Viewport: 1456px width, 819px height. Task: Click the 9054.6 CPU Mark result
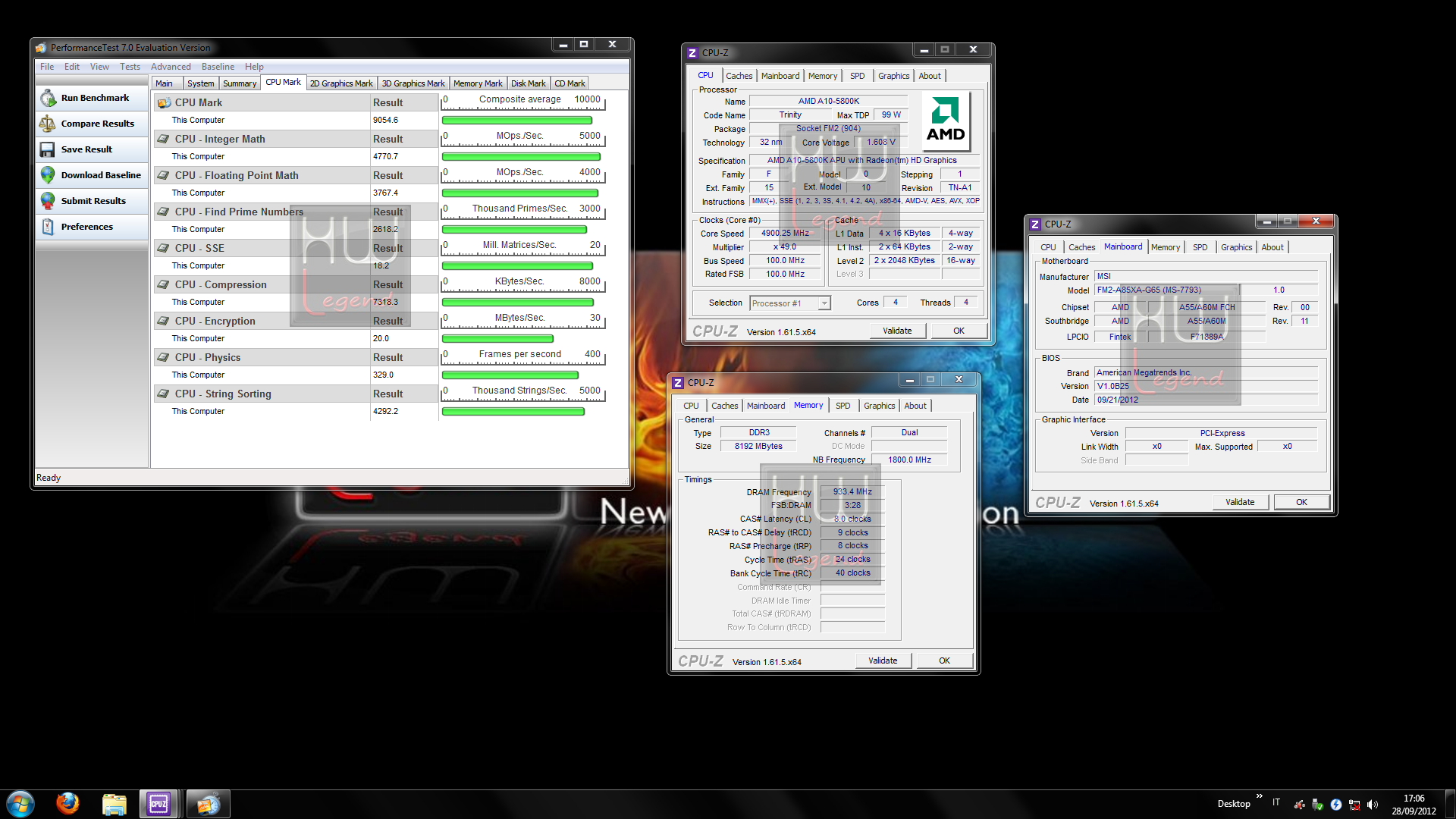(x=385, y=120)
